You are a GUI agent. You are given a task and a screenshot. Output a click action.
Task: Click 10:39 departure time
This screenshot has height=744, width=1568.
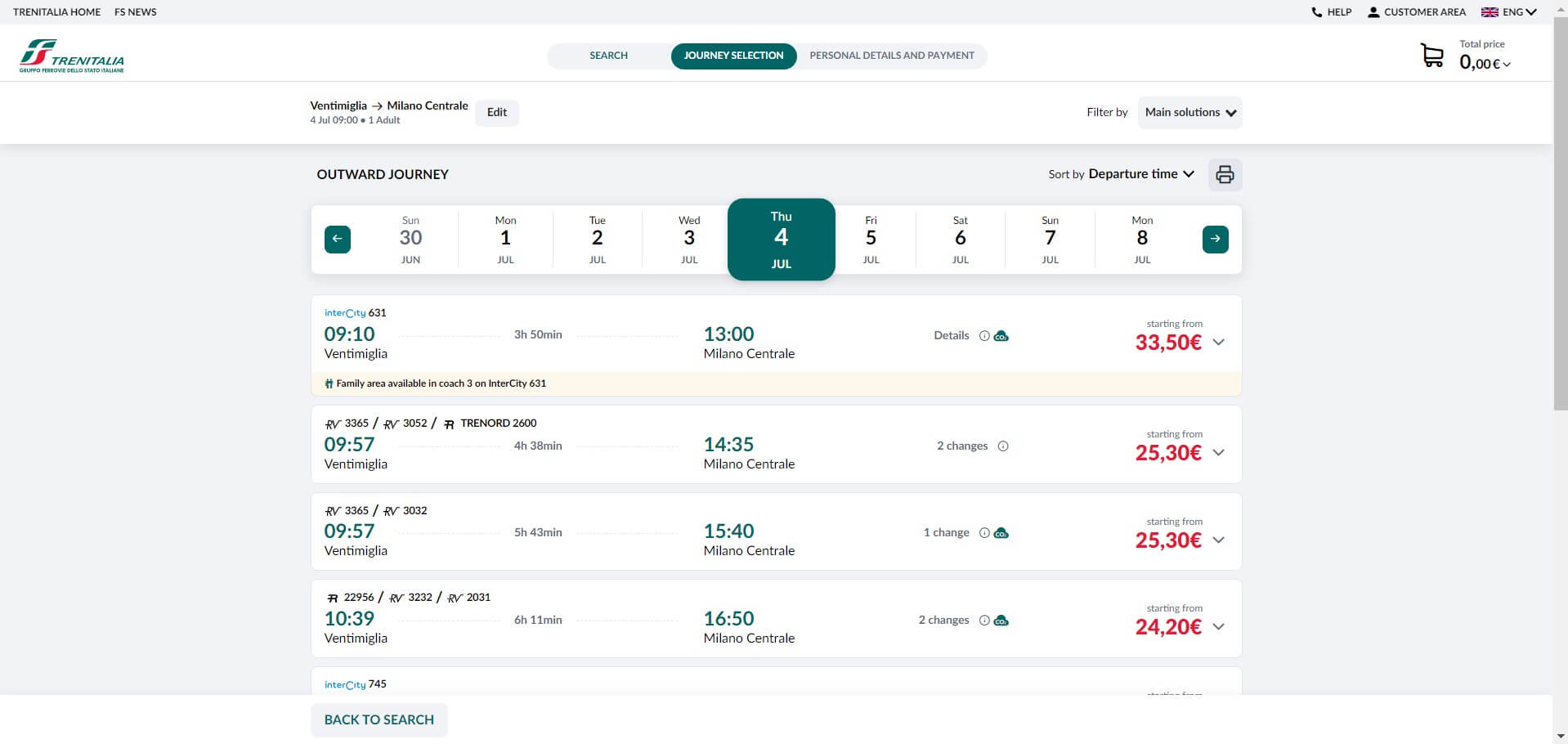click(x=349, y=619)
